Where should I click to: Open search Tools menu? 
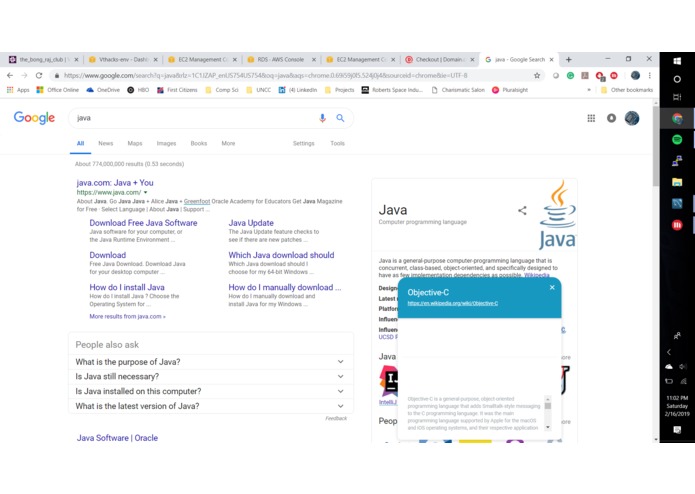coord(337,144)
